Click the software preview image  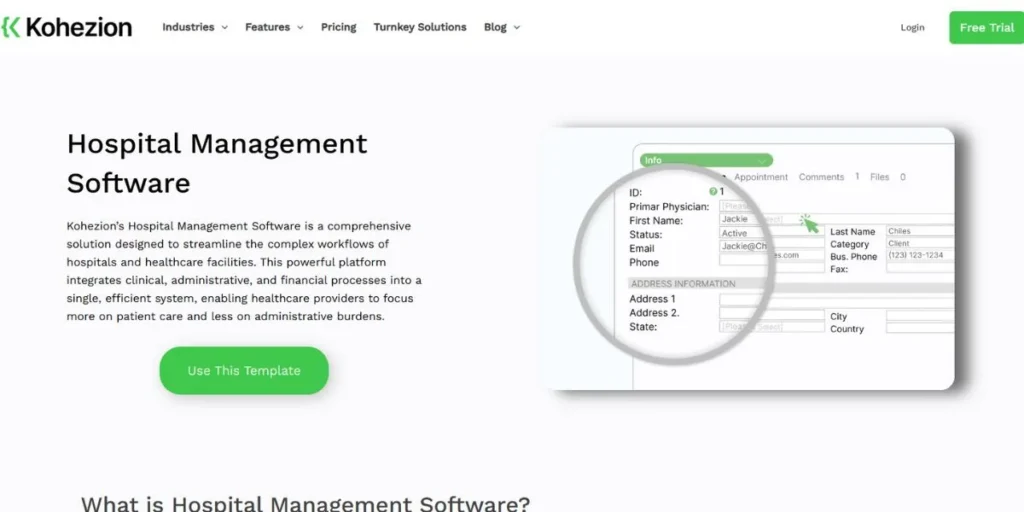coord(748,259)
